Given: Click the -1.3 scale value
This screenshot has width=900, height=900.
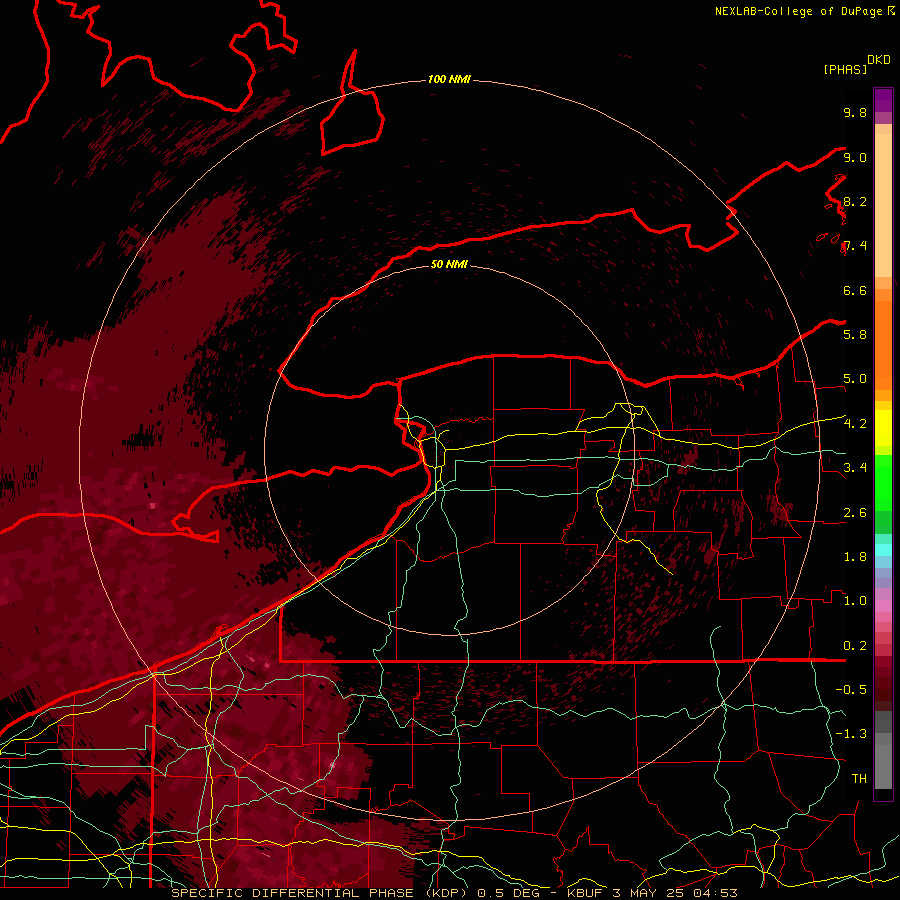Looking at the screenshot, I should 851,734.
